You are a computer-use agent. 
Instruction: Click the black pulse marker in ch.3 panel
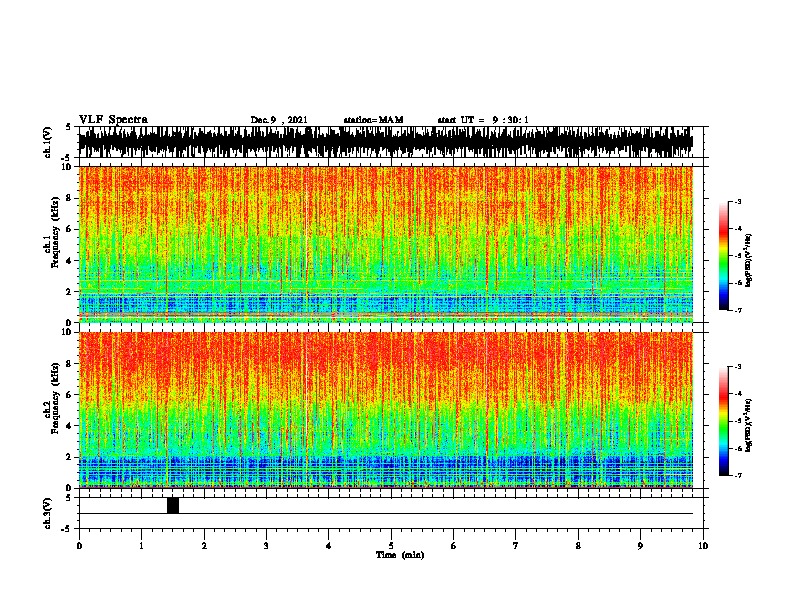pos(173,505)
